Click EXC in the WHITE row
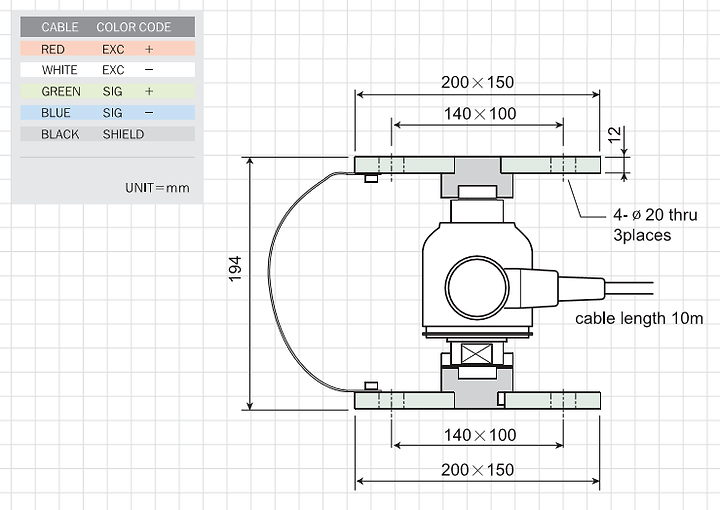 tap(113, 70)
